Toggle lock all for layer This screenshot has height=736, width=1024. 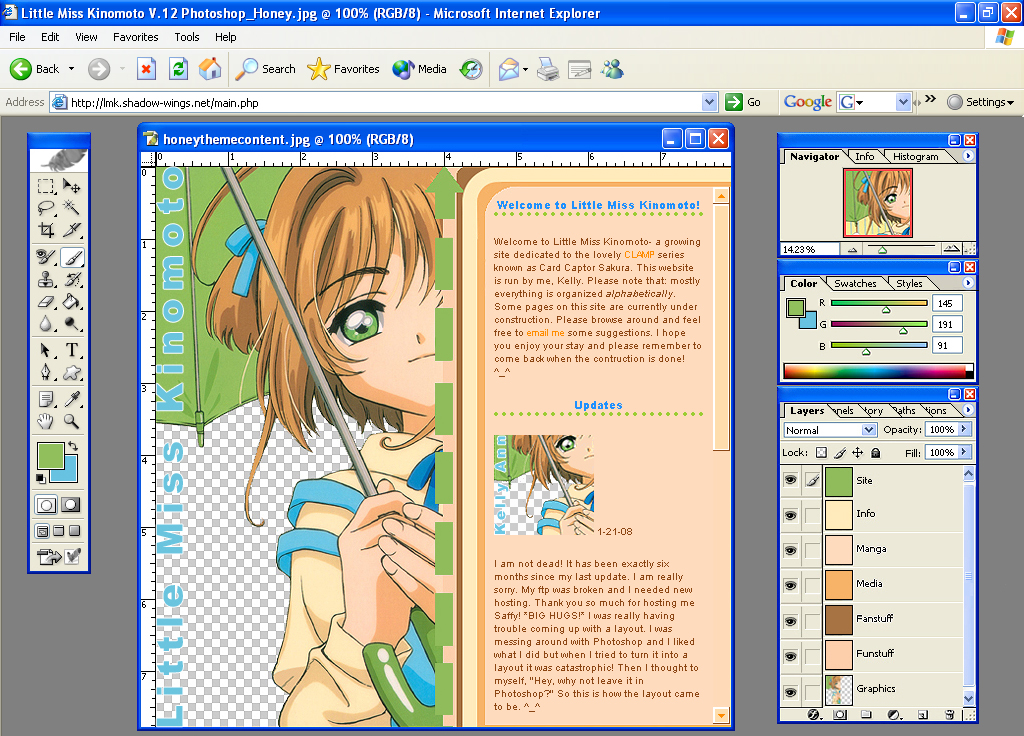click(876, 453)
